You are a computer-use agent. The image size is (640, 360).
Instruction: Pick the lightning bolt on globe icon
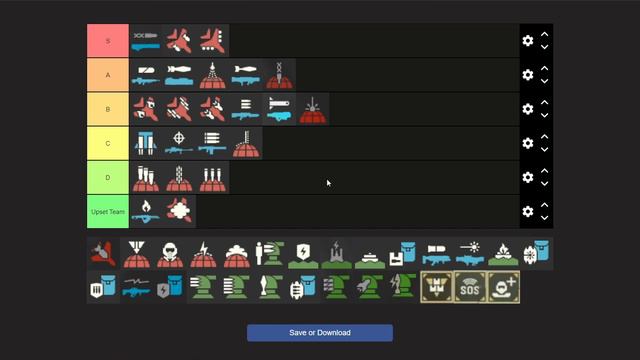[x=204, y=253]
